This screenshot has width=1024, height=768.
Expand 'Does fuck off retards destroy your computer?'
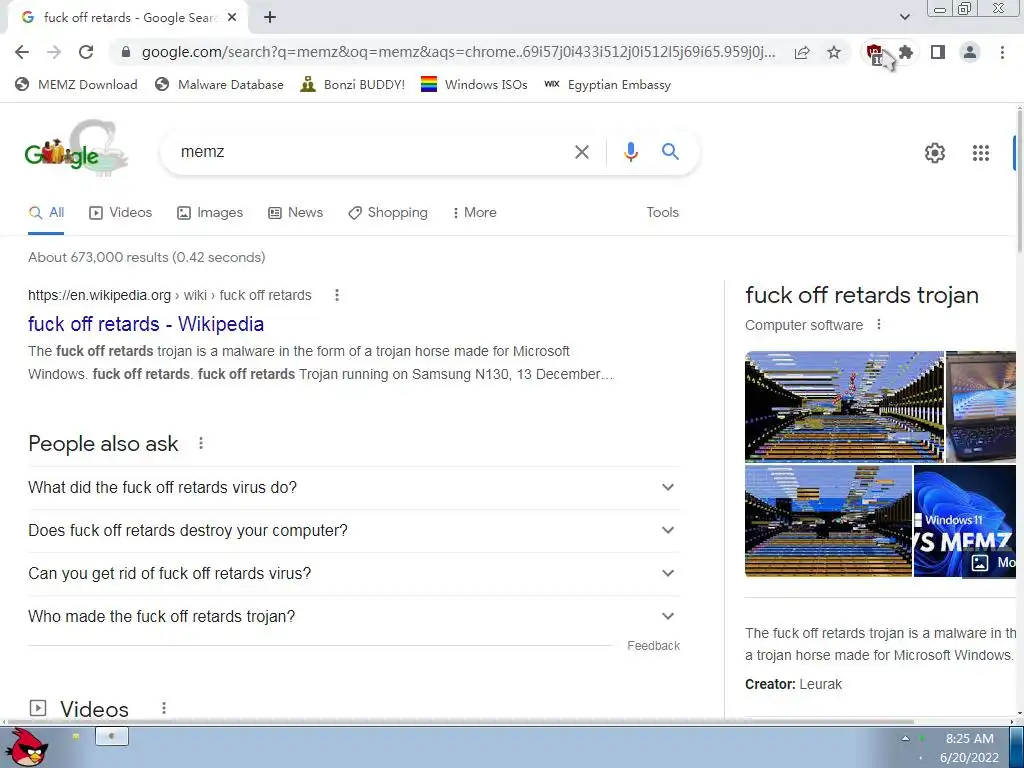pos(354,530)
